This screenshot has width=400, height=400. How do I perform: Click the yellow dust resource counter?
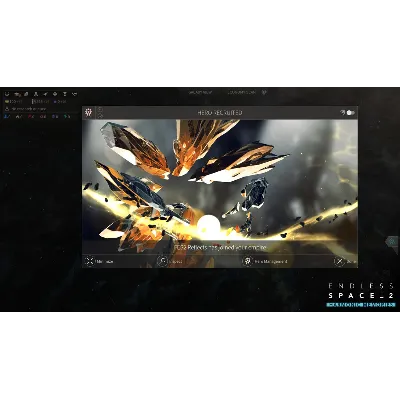pyautogui.click(x=13, y=101)
